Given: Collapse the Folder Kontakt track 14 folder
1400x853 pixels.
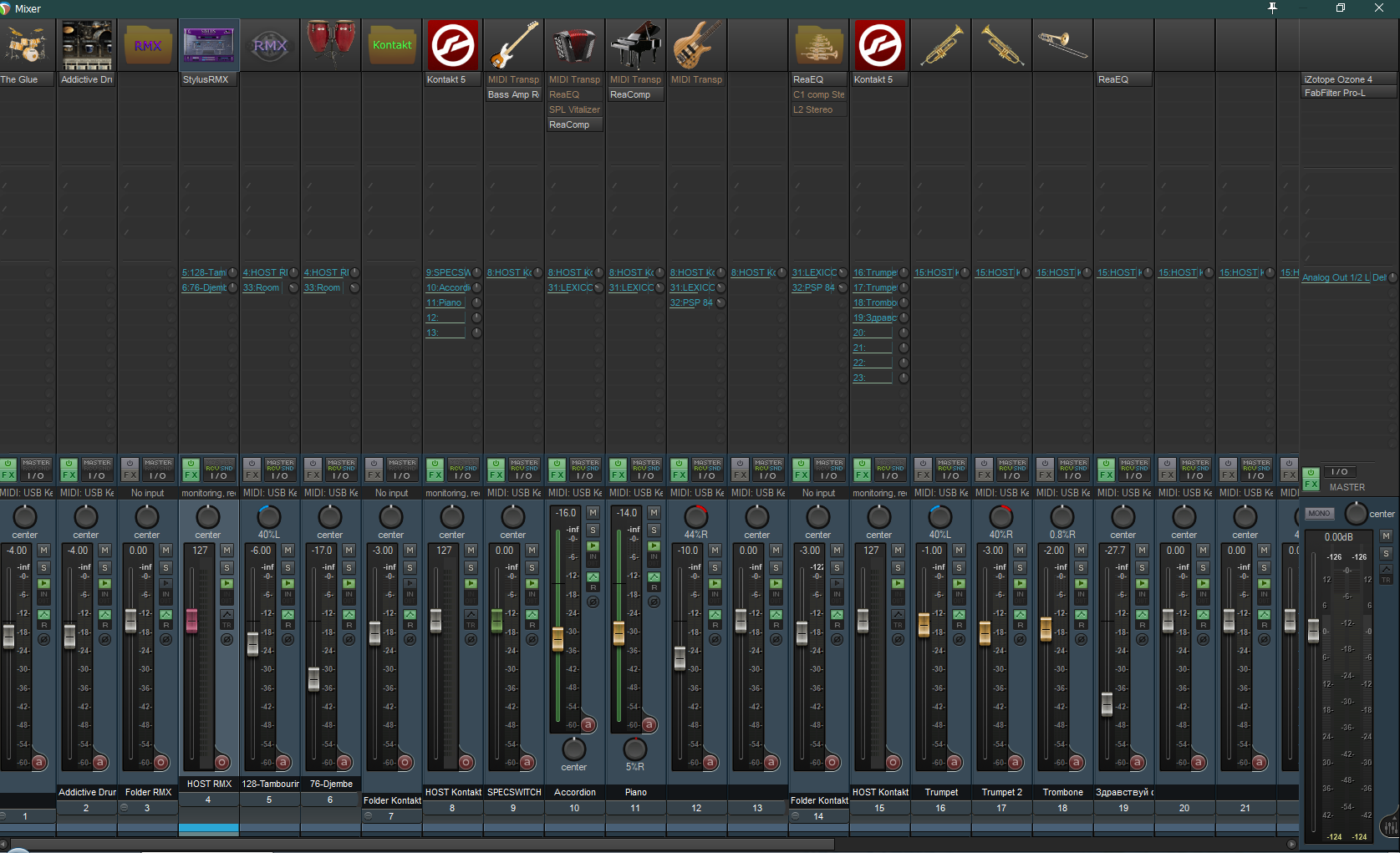Looking at the screenshot, I should (x=795, y=815).
